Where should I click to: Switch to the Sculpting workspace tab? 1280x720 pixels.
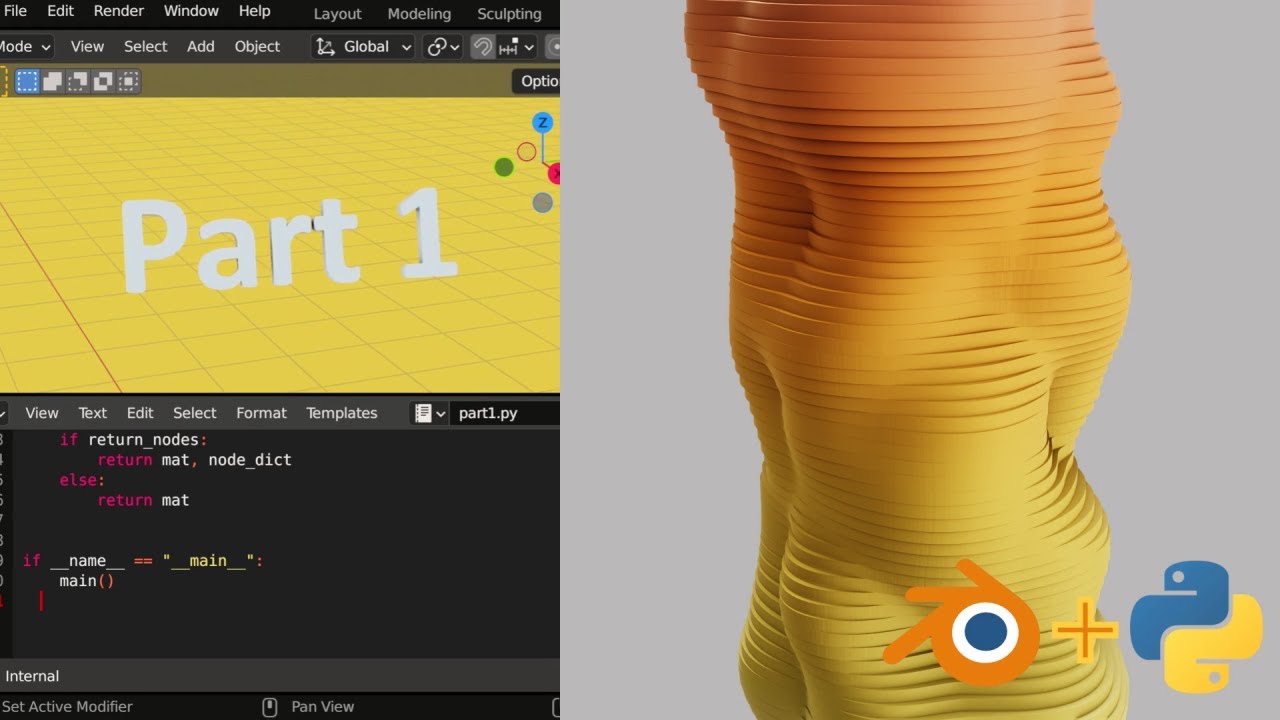coord(508,13)
